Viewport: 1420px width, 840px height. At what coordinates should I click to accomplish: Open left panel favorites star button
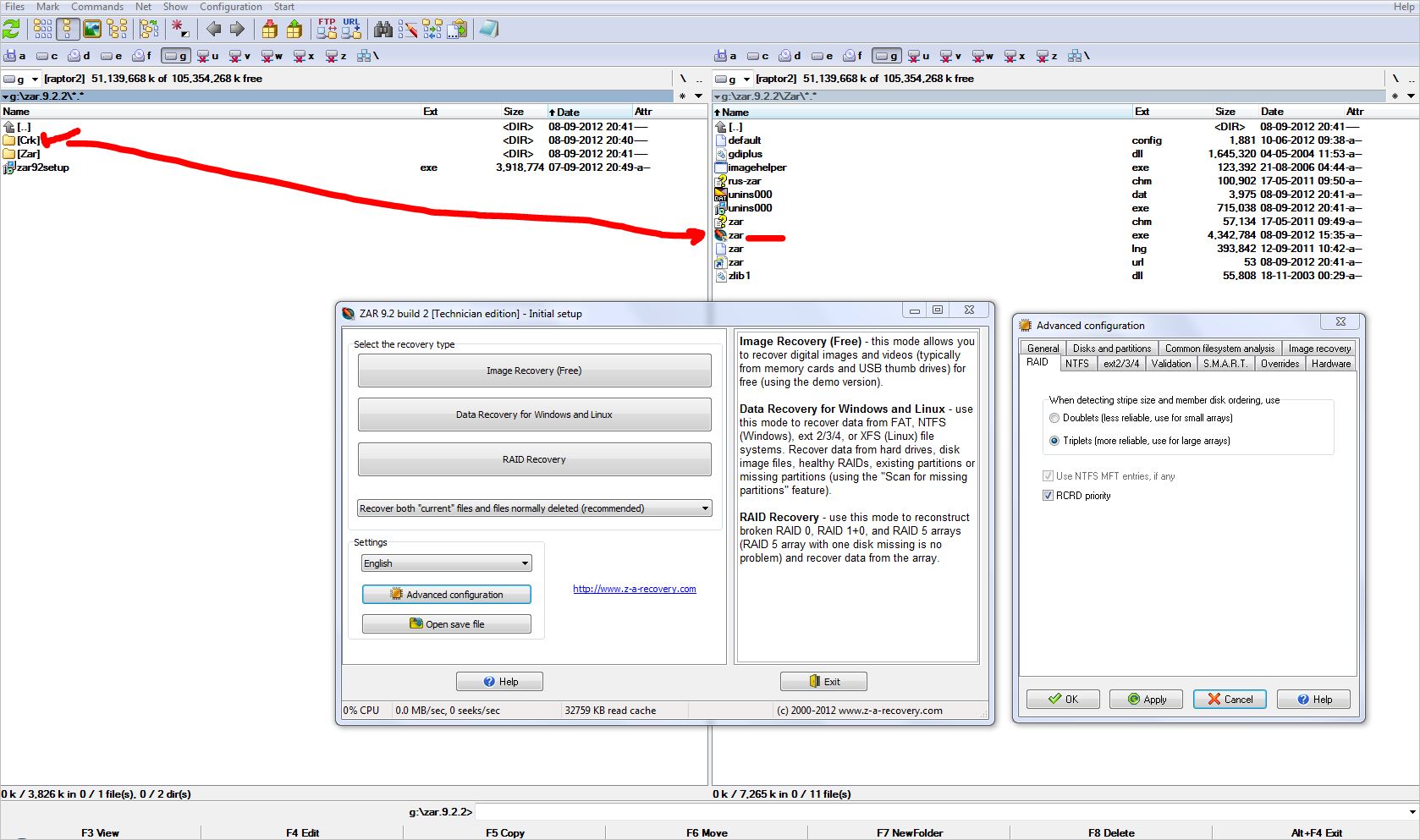pyautogui.click(x=683, y=96)
